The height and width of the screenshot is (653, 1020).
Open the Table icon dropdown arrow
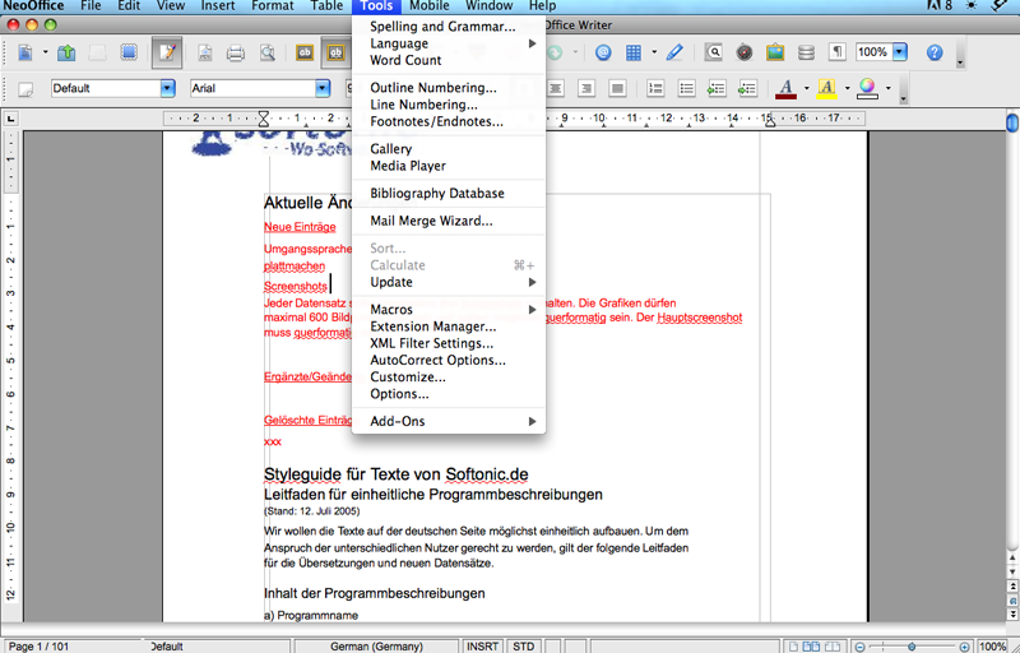(x=654, y=52)
